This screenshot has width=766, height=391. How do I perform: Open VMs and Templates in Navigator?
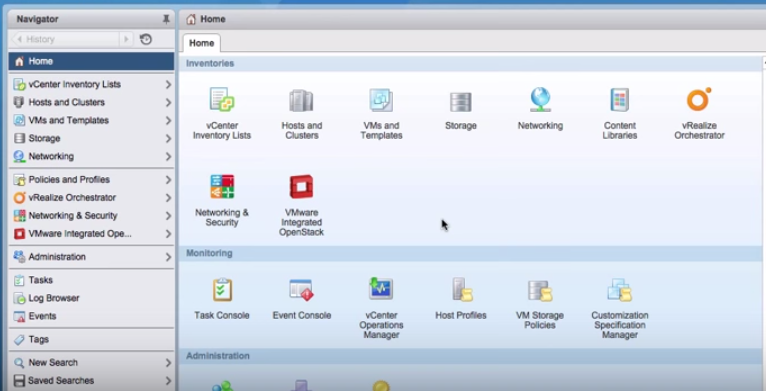coord(91,120)
